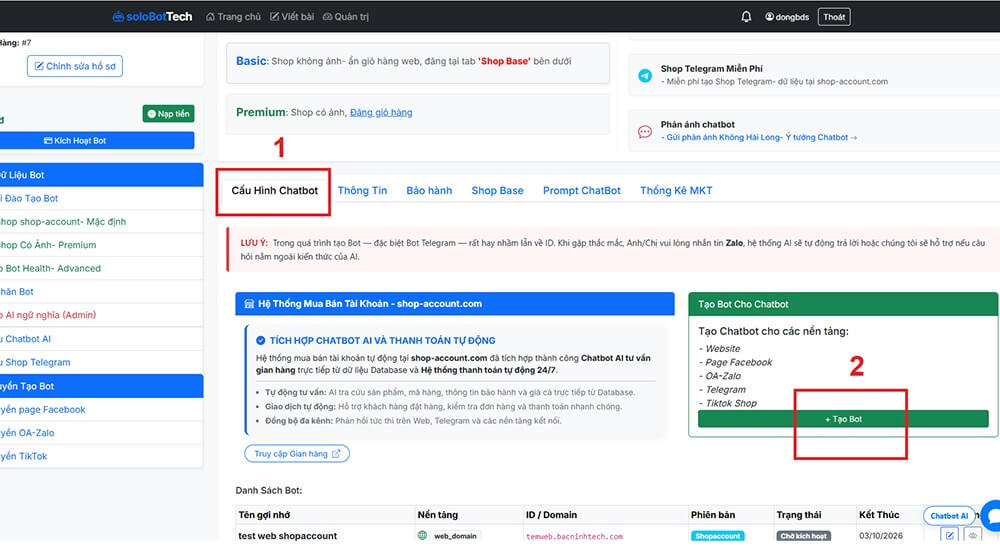Image resolution: width=1000 pixels, height=547 pixels.
Task: Go to Trang chủ home page
Action: [233, 17]
